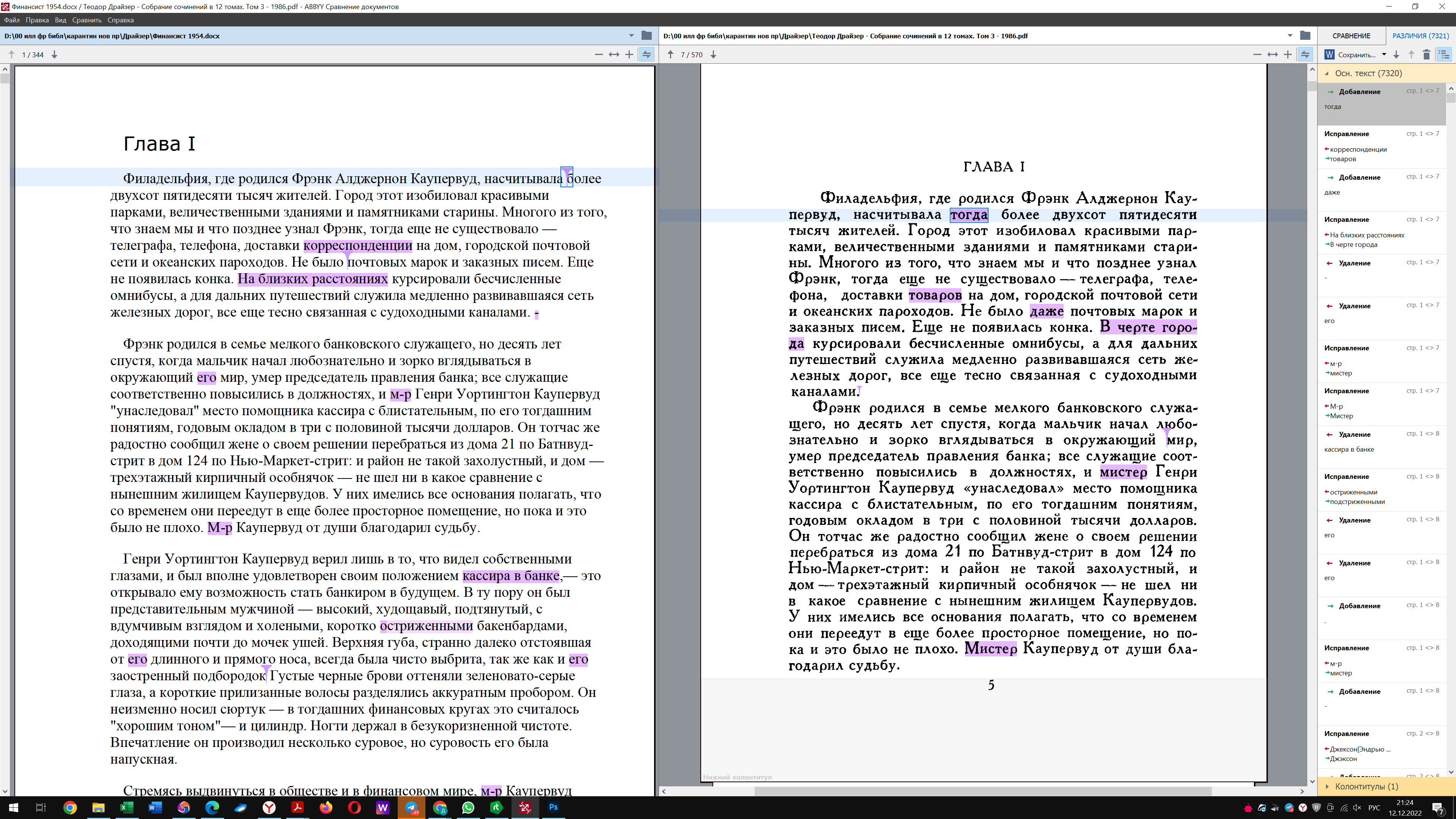This screenshot has width=1456, height=819.
Task: Collapse the Осн. текст (7320) group
Action: pos(1327,74)
